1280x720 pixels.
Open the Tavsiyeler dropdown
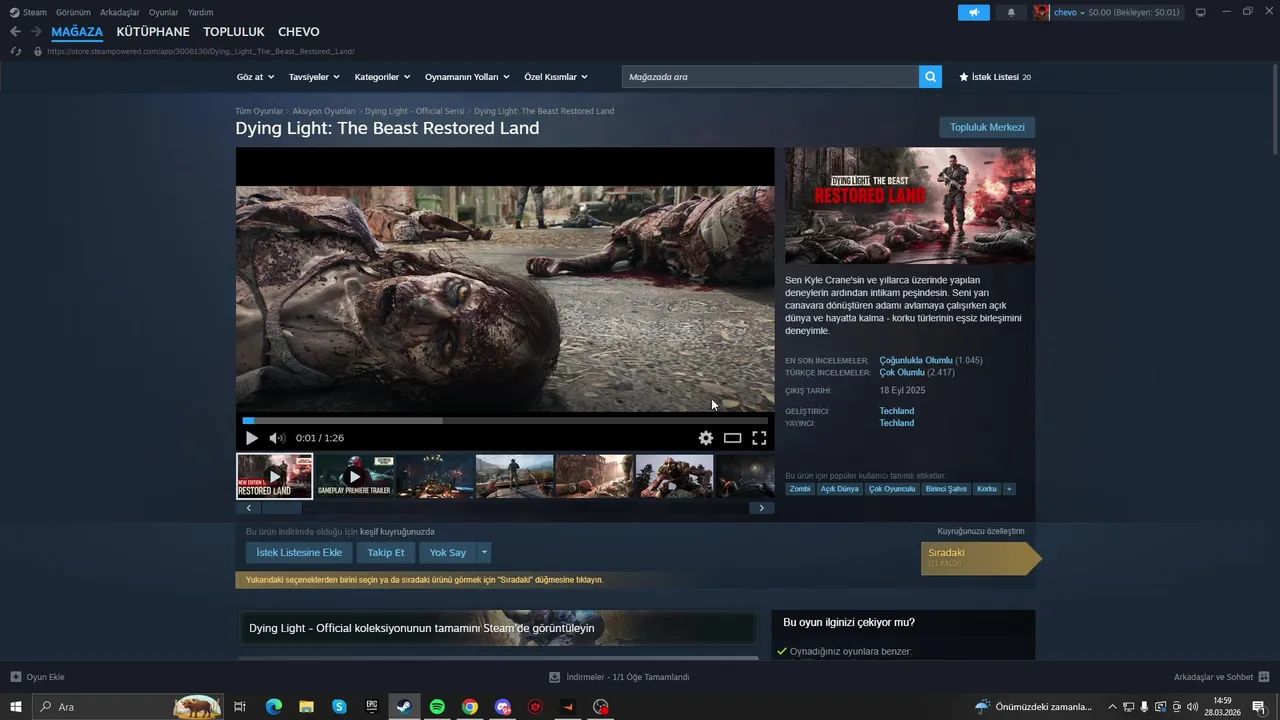tap(314, 77)
